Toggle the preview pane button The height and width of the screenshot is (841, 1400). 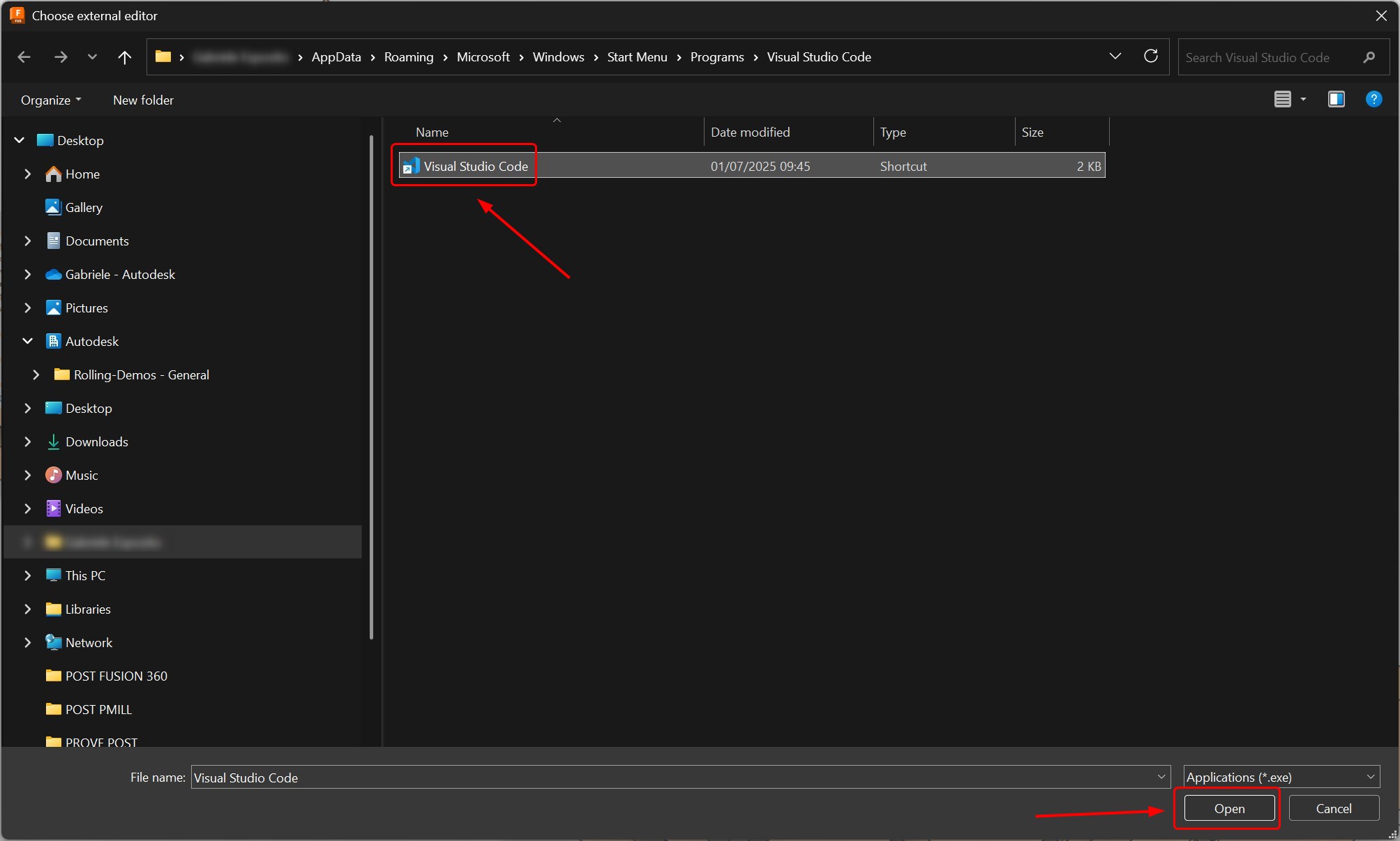1336,99
